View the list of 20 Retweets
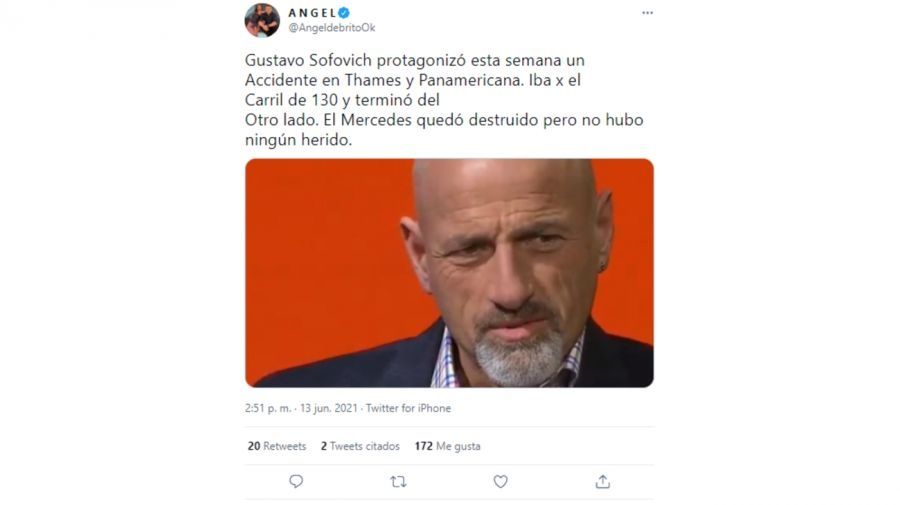Viewport: 900px width, 505px height. pos(277,446)
